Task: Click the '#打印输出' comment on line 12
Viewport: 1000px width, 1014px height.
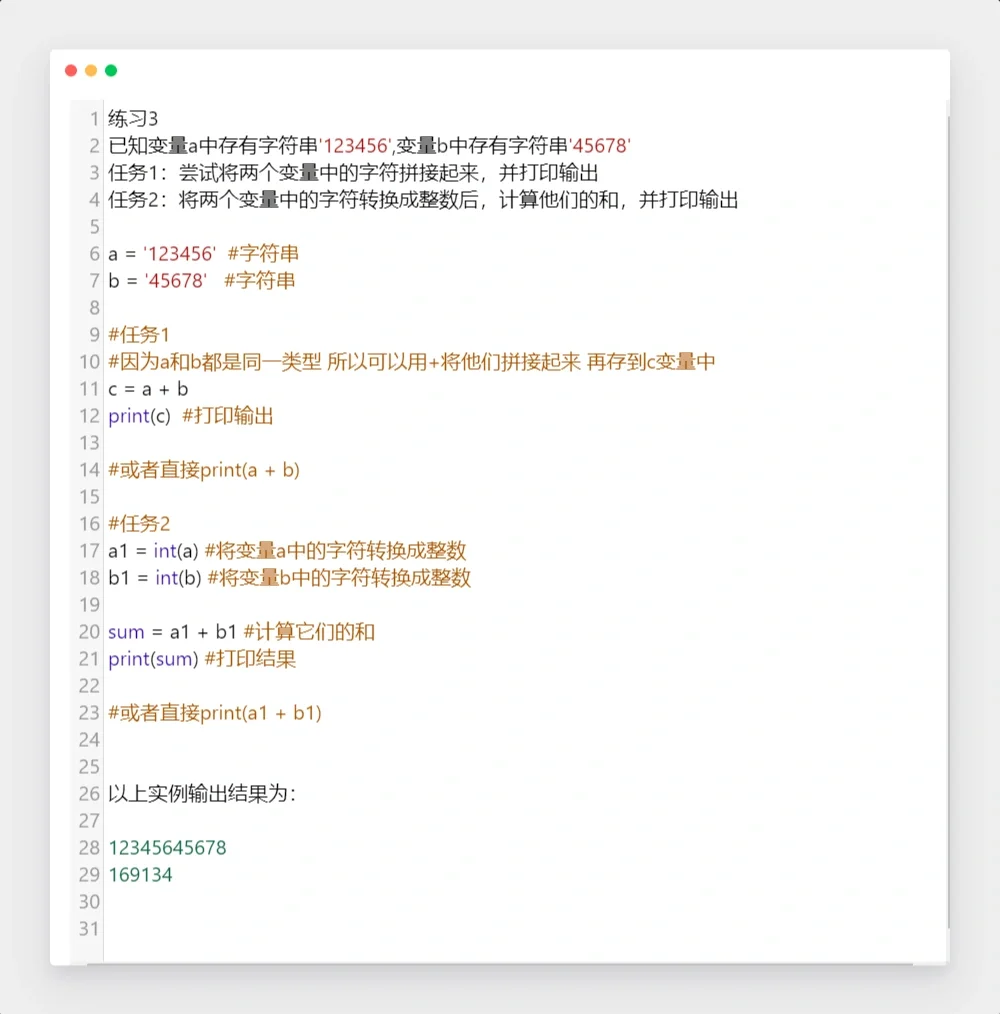Action: [228, 416]
